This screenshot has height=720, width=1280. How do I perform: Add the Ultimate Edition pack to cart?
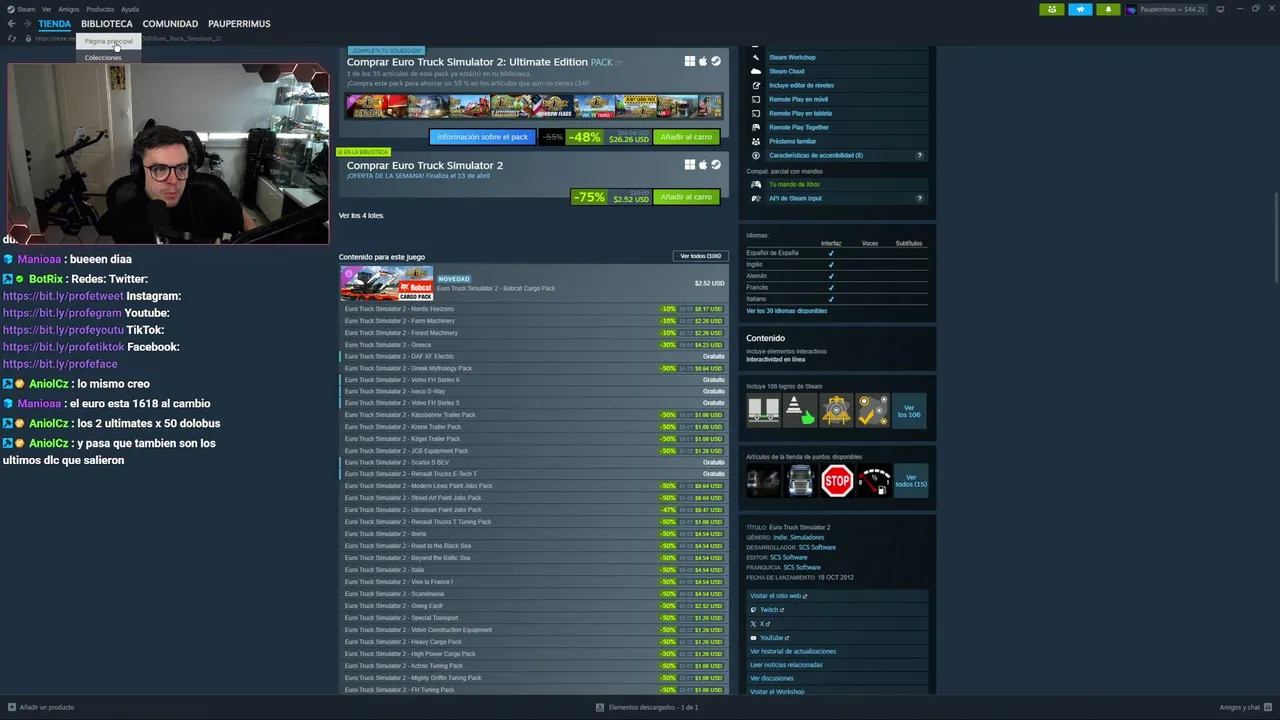686,137
